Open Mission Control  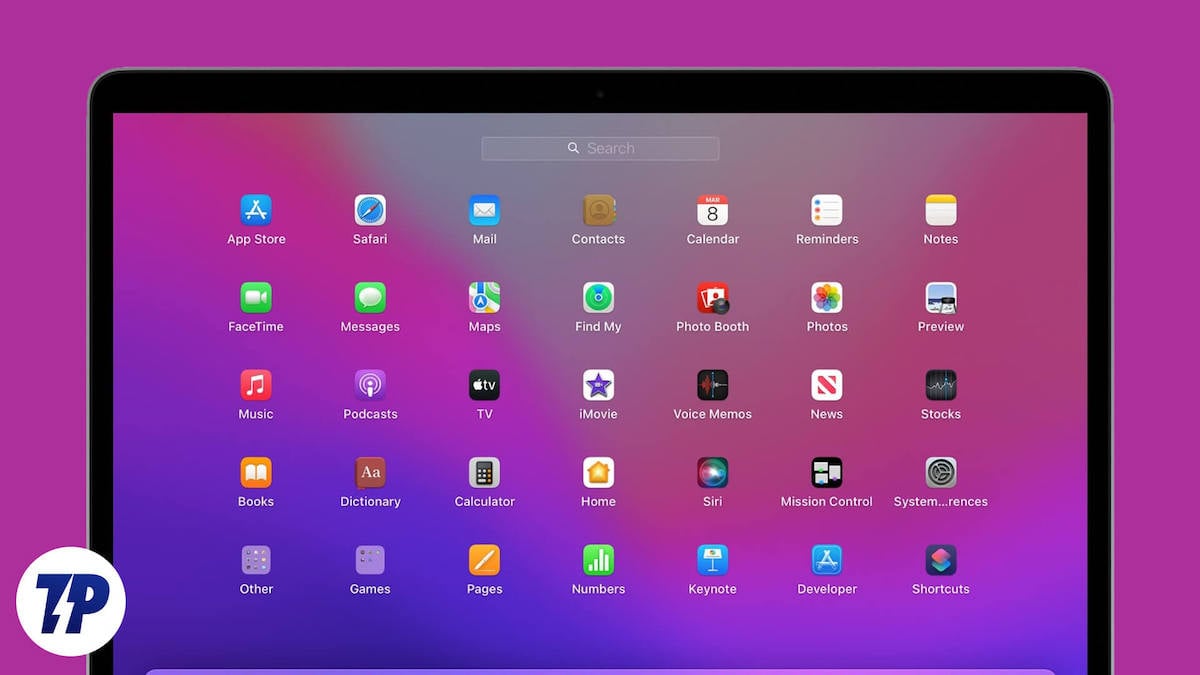tap(827, 472)
